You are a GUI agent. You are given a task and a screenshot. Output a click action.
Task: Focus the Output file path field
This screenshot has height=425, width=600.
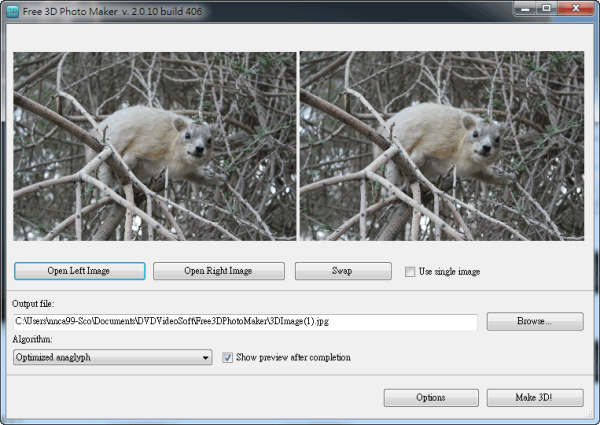(245, 321)
